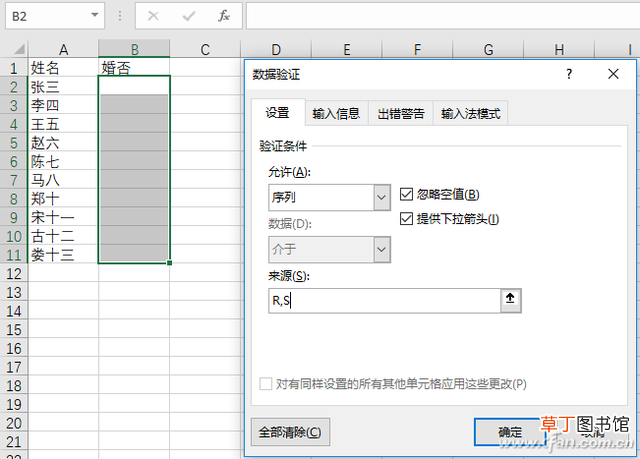Click the 确定 button

[510, 432]
